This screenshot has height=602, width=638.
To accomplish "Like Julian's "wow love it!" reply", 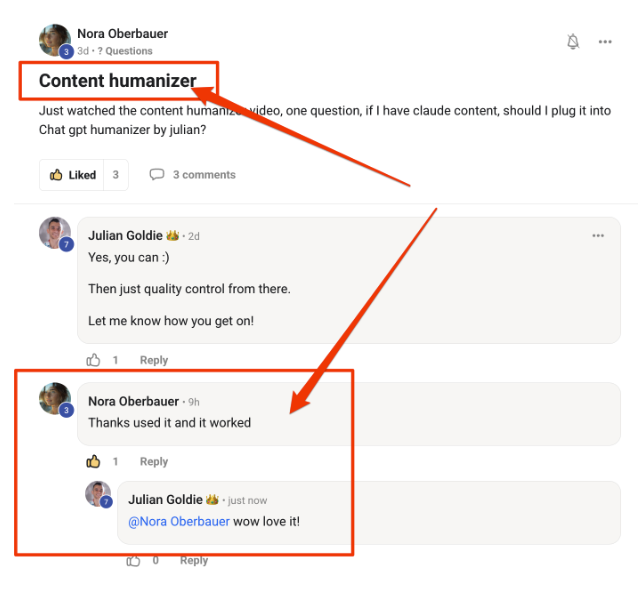I will tap(134, 561).
